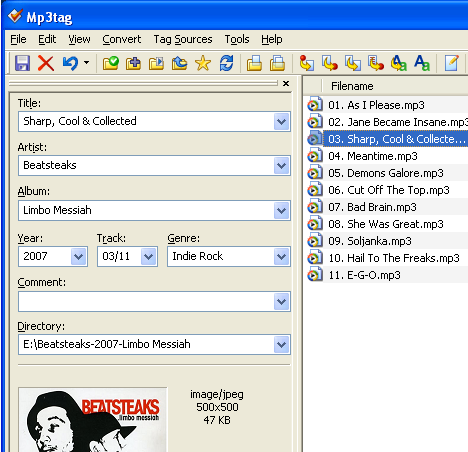
Task: Click file icon beside 09. Soljanka.mp3
Action: [x=315, y=241]
